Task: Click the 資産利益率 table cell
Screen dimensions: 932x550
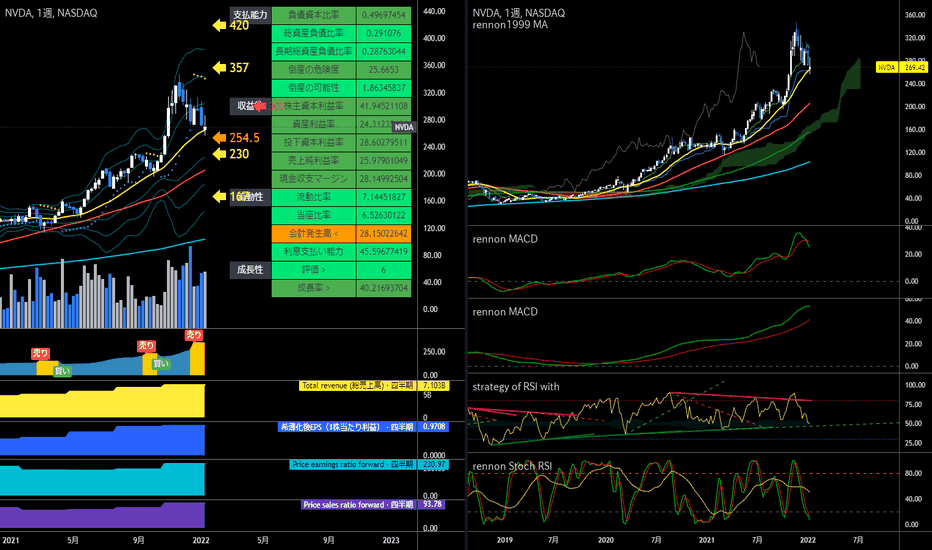Action: [x=314, y=124]
